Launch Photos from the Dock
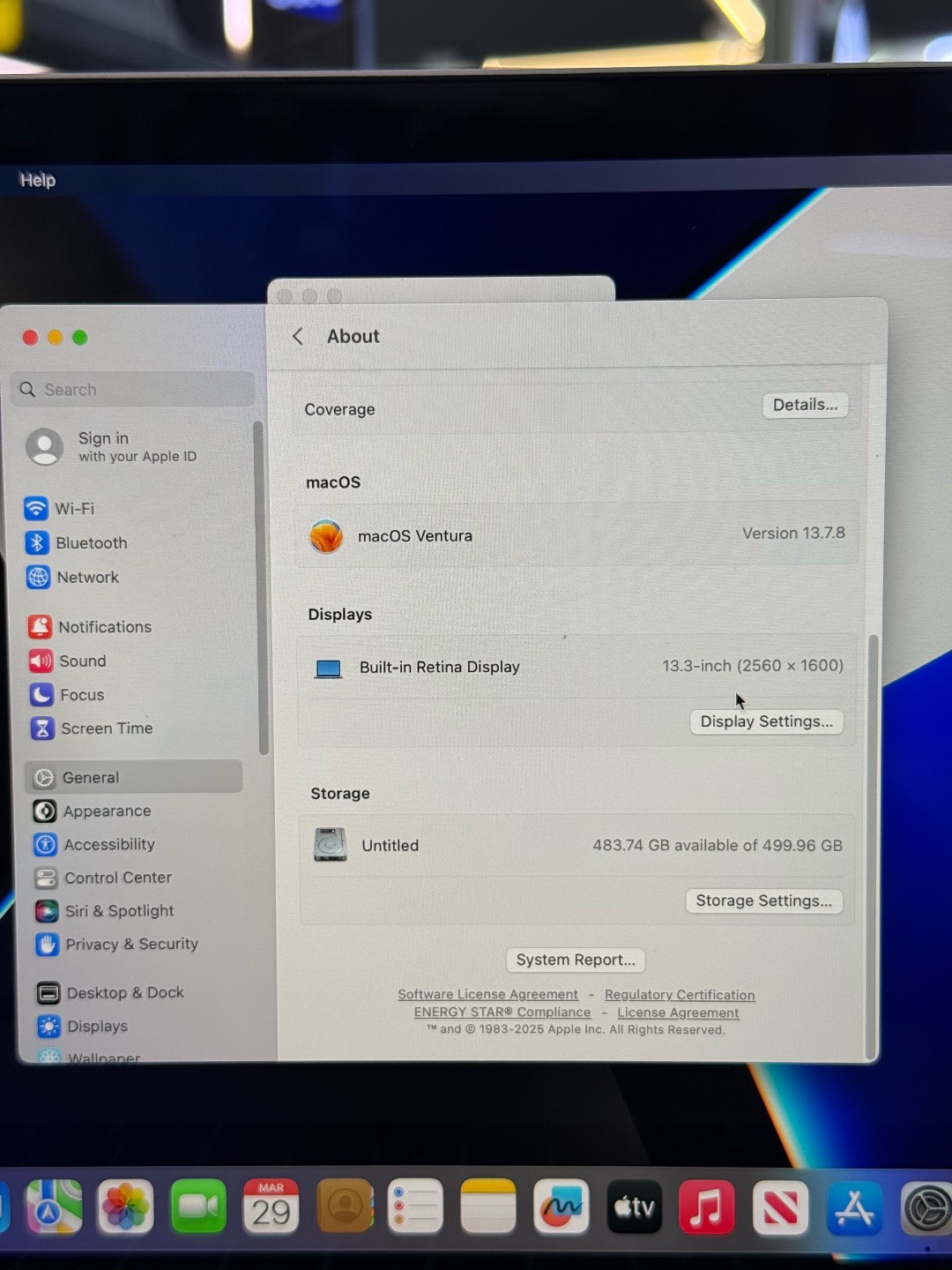952x1270 pixels. pyautogui.click(x=125, y=1206)
